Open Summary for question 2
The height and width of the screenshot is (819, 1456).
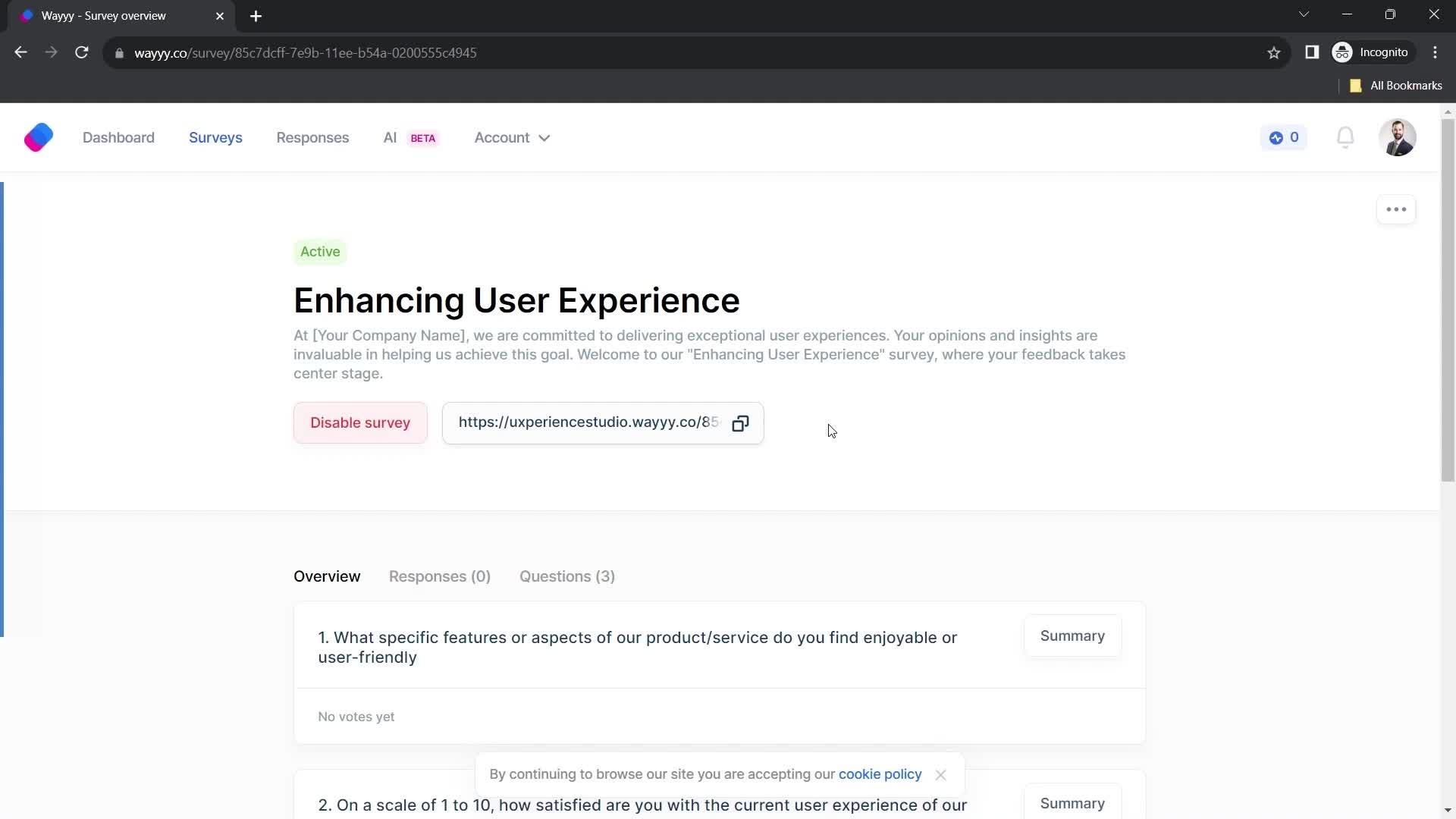1072,802
